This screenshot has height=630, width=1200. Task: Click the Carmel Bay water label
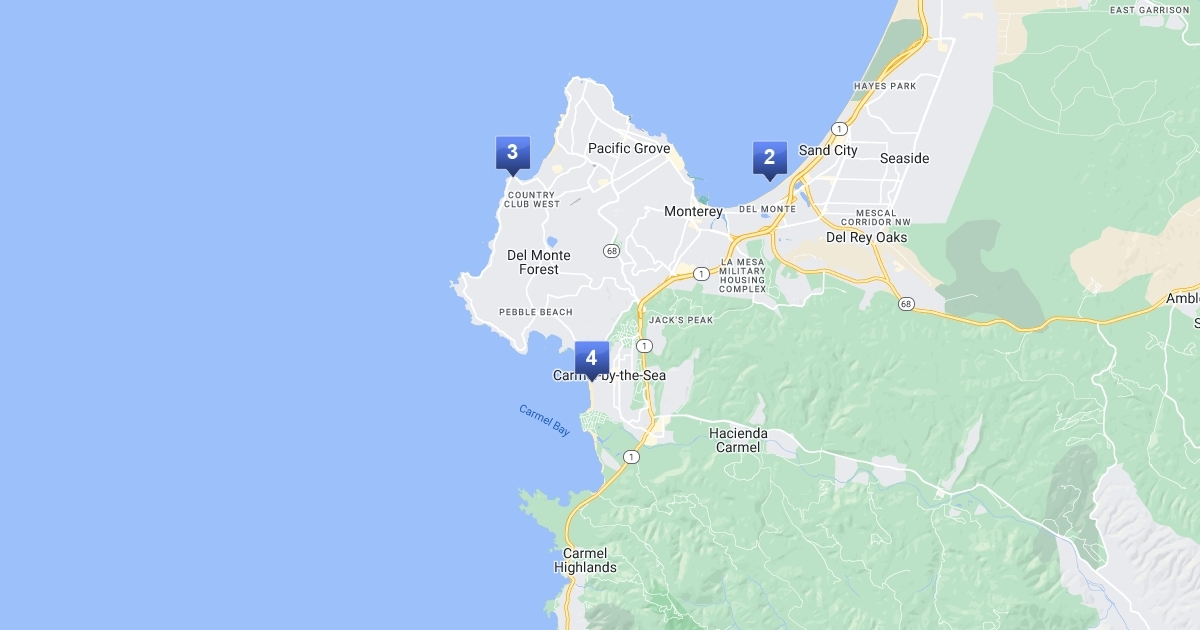point(544,420)
